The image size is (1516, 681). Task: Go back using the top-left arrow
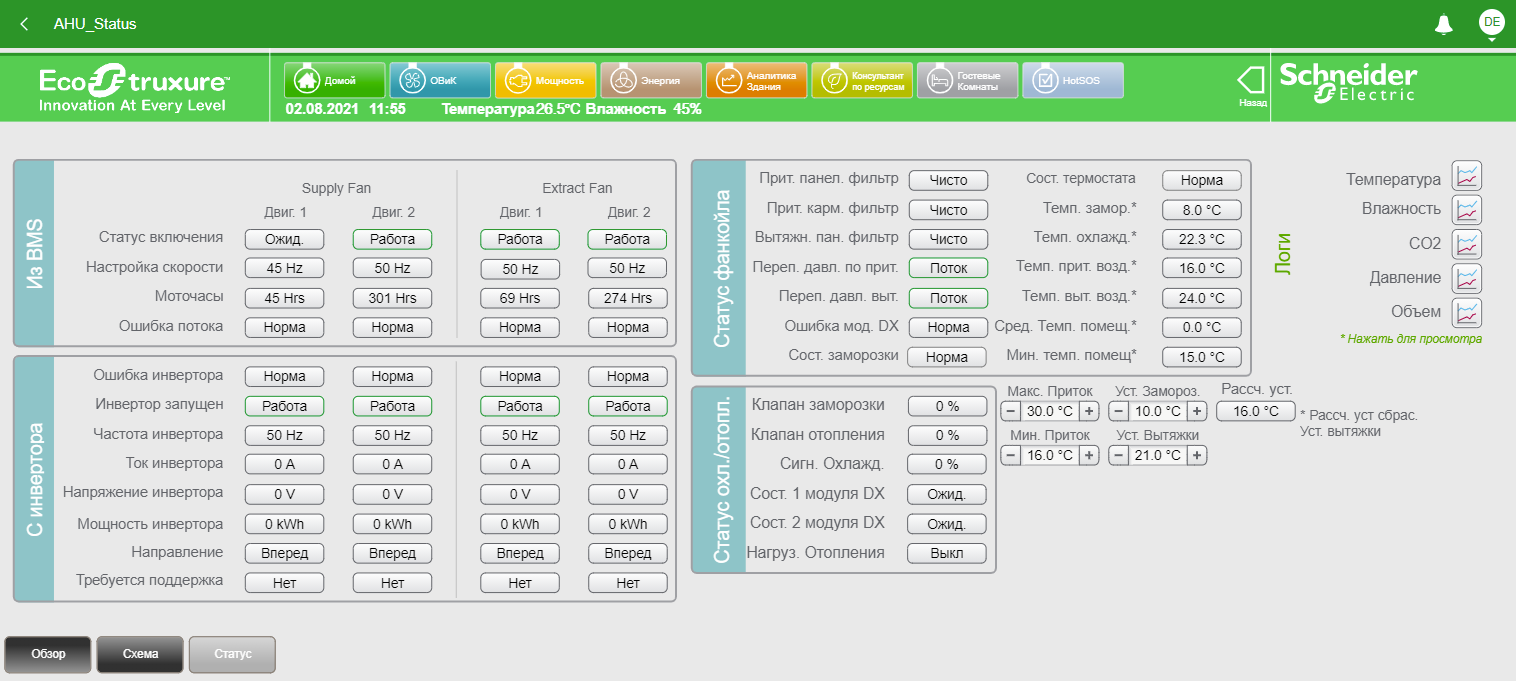point(24,24)
